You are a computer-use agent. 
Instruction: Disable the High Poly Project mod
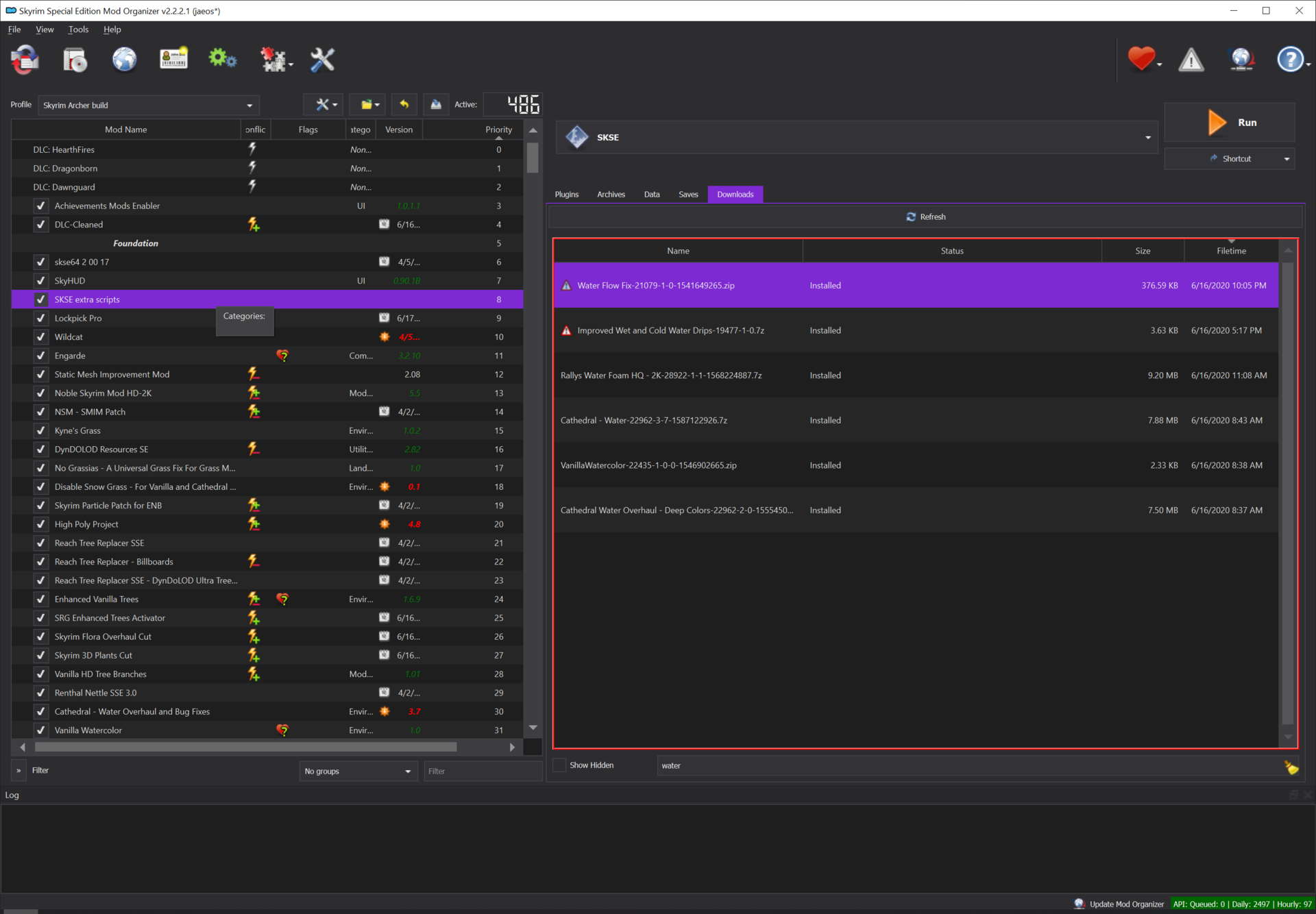(x=41, y=524)
